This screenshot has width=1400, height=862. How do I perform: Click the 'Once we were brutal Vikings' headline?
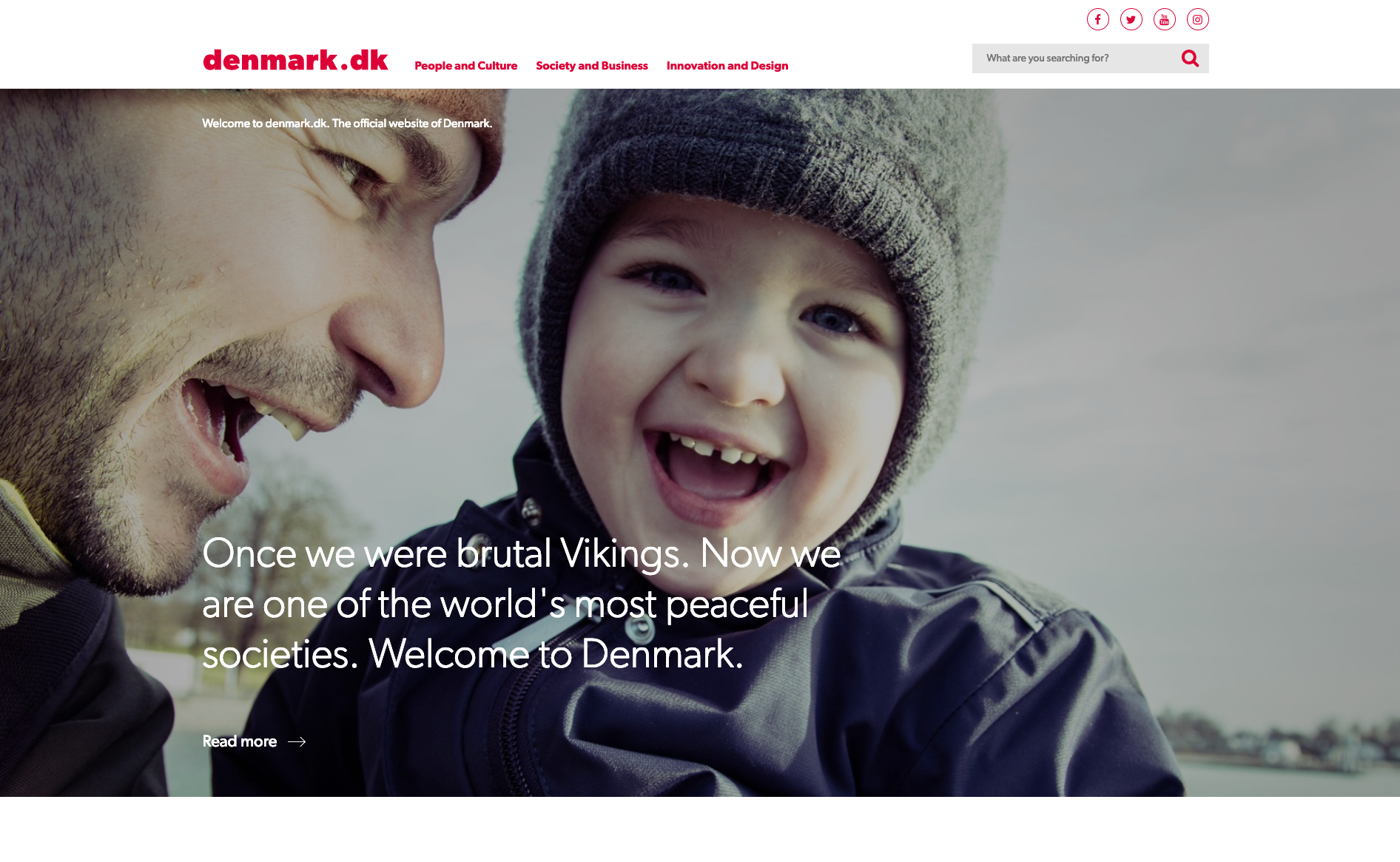521,603
